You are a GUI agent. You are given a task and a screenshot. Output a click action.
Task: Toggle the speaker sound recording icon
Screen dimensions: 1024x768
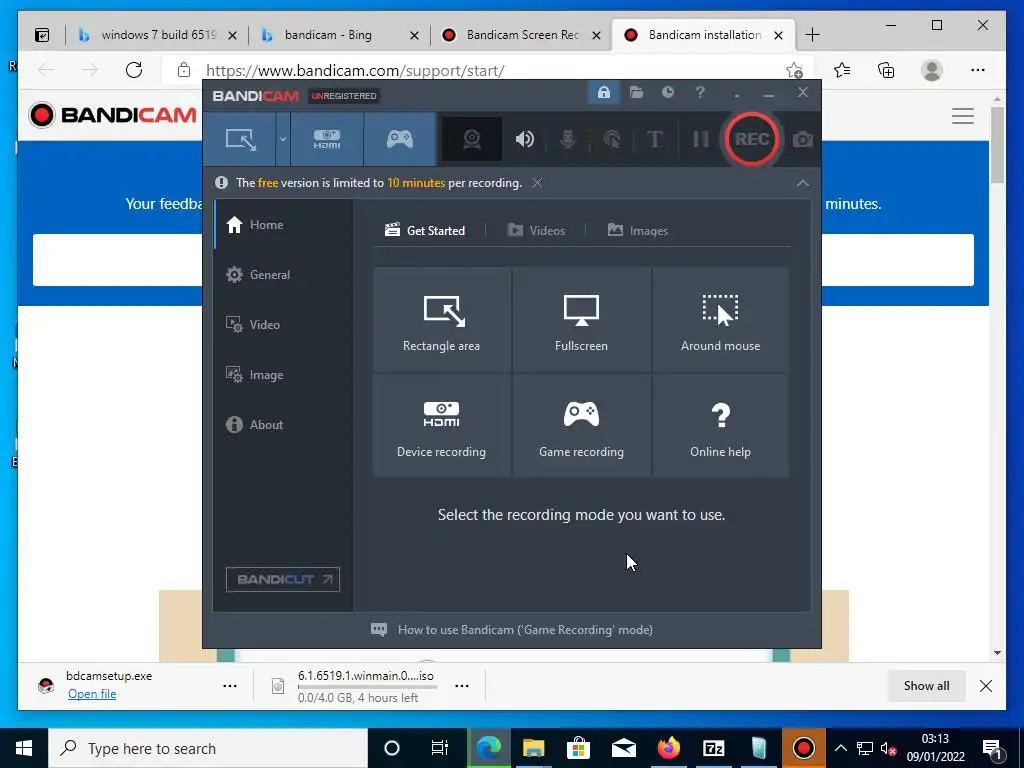tap(524, 139)
